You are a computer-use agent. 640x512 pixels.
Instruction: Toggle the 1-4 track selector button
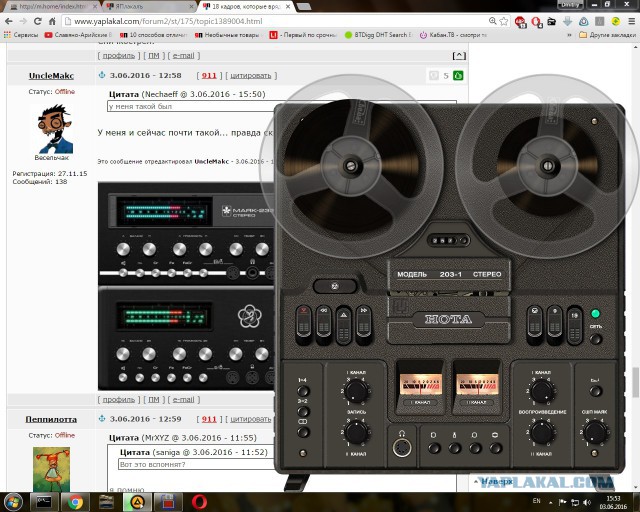[x=303, y=391]
